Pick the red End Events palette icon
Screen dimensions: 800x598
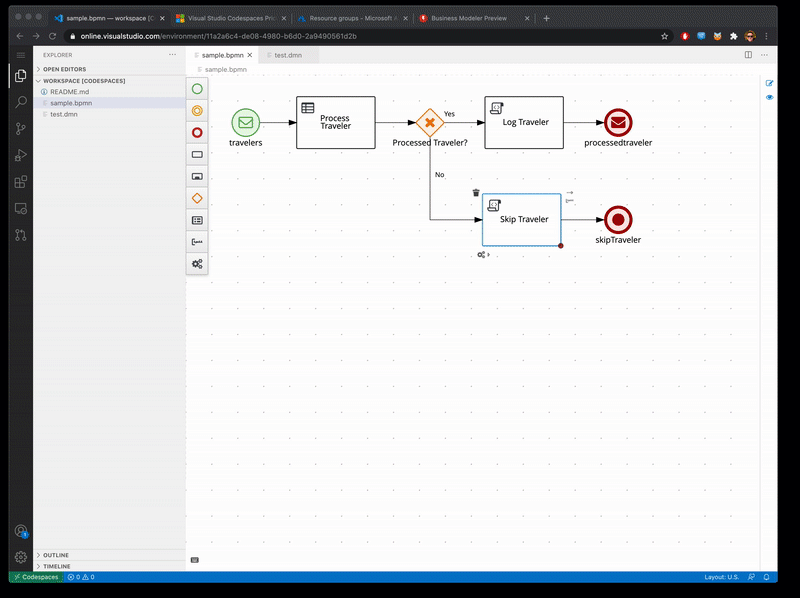(197, 132)
